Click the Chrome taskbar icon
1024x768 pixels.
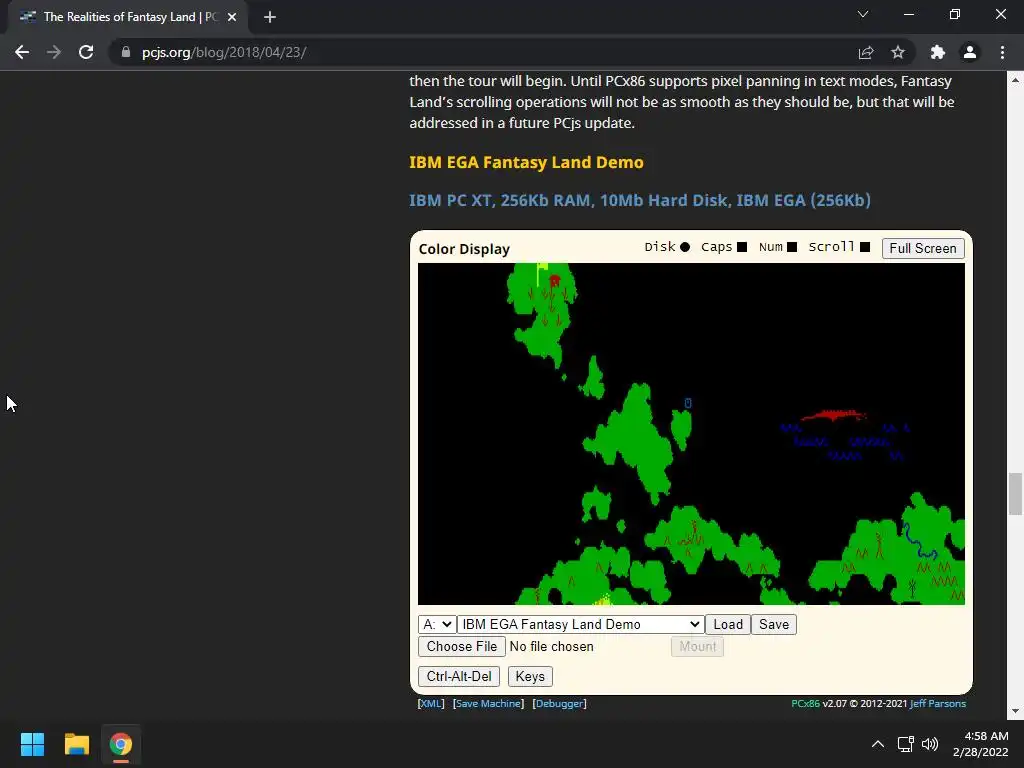pos(120,744)
